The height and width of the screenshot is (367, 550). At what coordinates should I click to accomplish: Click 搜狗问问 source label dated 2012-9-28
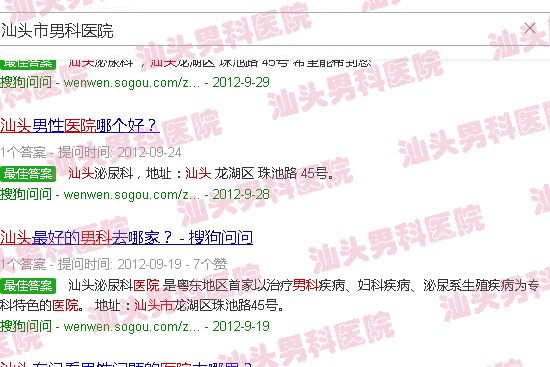26,194
